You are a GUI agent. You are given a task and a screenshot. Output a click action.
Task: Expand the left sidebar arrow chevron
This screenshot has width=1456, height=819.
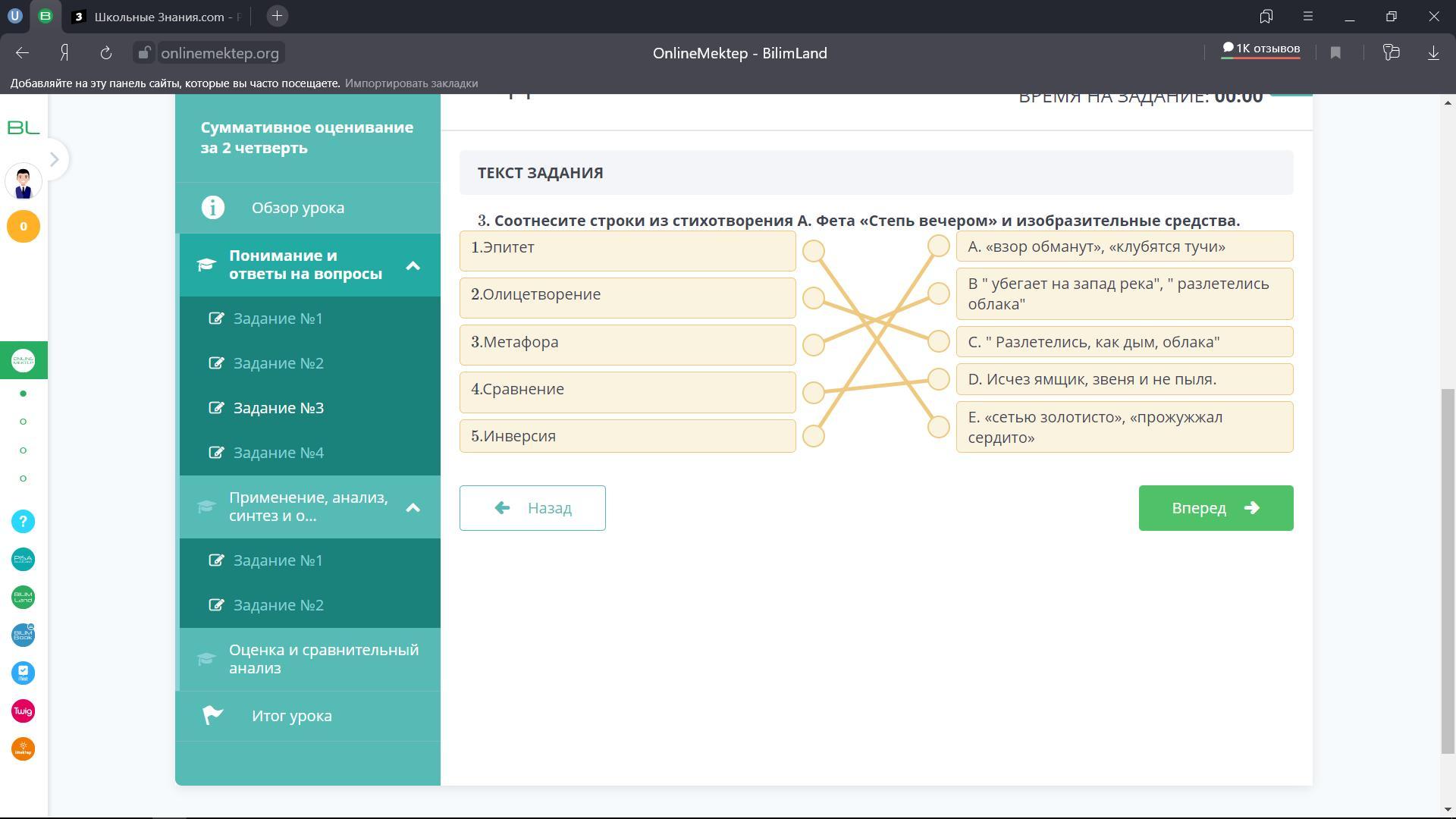coord(54,159)
